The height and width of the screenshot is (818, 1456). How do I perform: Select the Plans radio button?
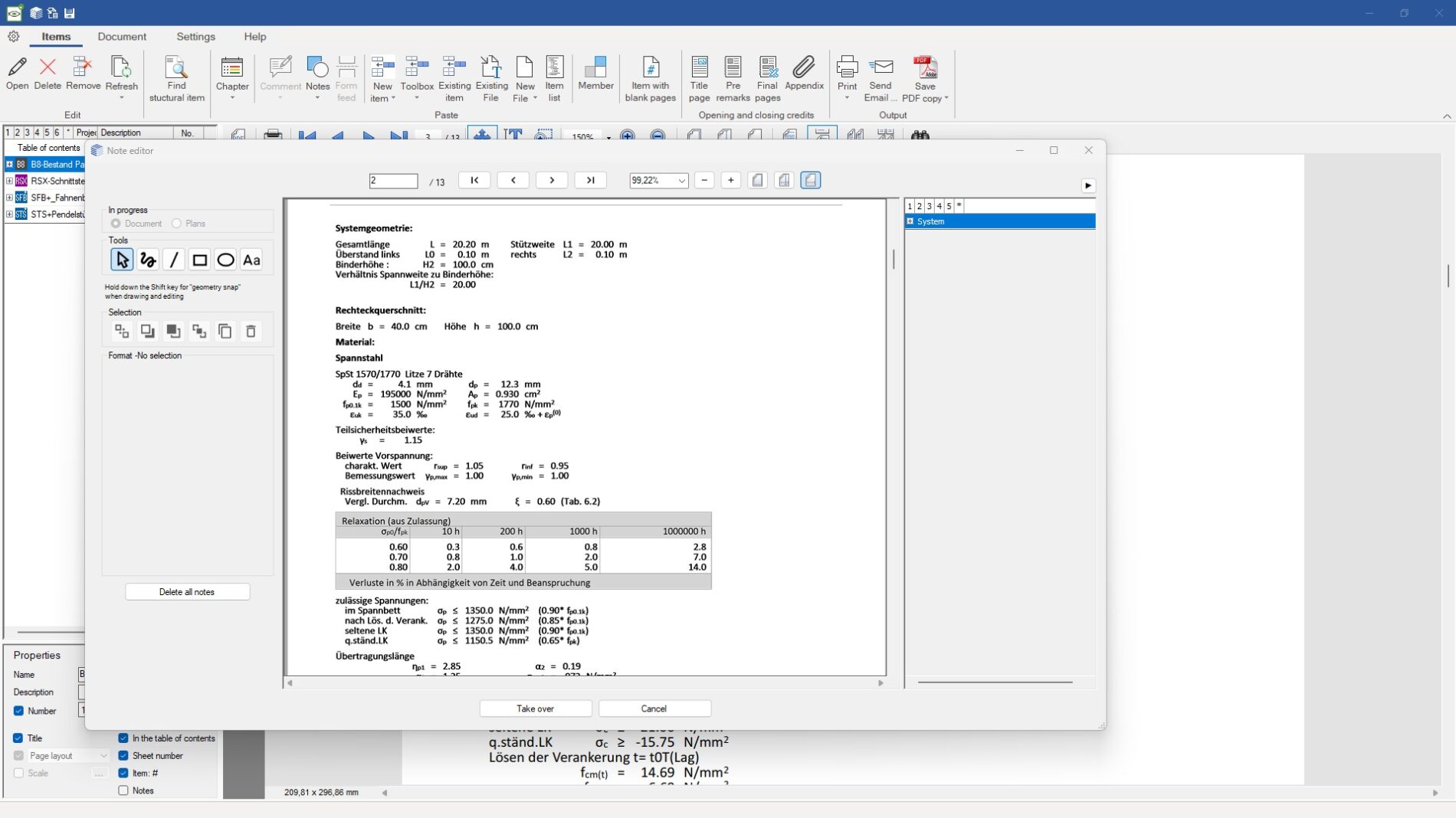point(176,224)
